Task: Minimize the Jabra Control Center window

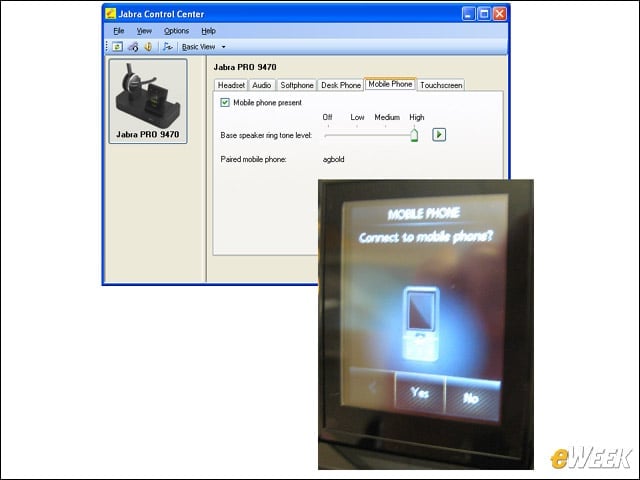Action: (x=469, y=14)
